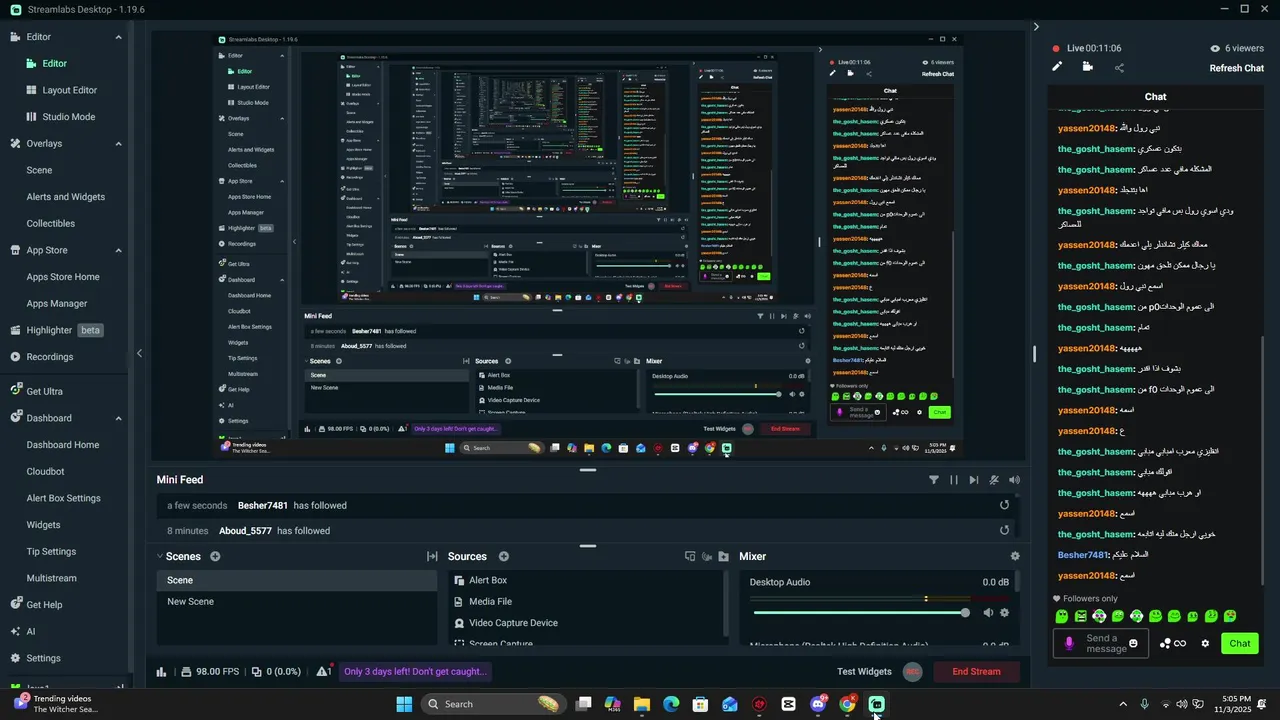Collapse the live dock chevron
This screenshot has width=1280, height=720.
click(1036, 27)
